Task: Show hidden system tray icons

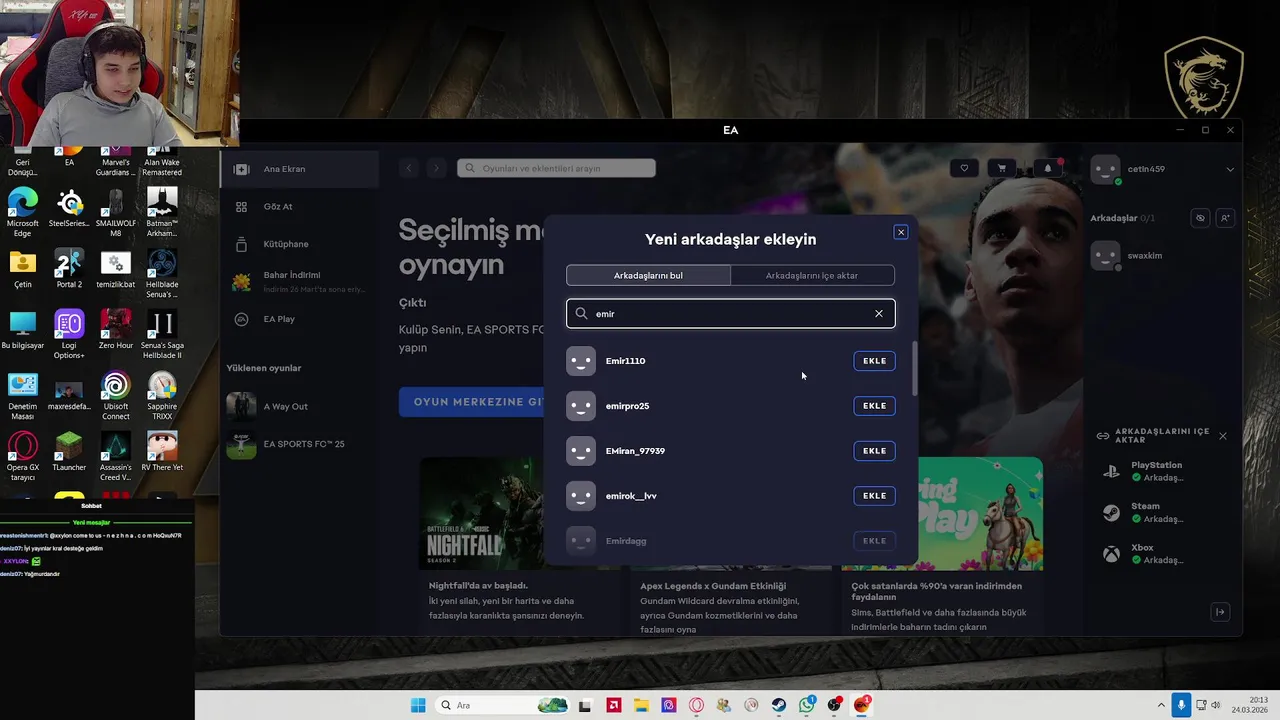Action: click(x=1161, y=705)
